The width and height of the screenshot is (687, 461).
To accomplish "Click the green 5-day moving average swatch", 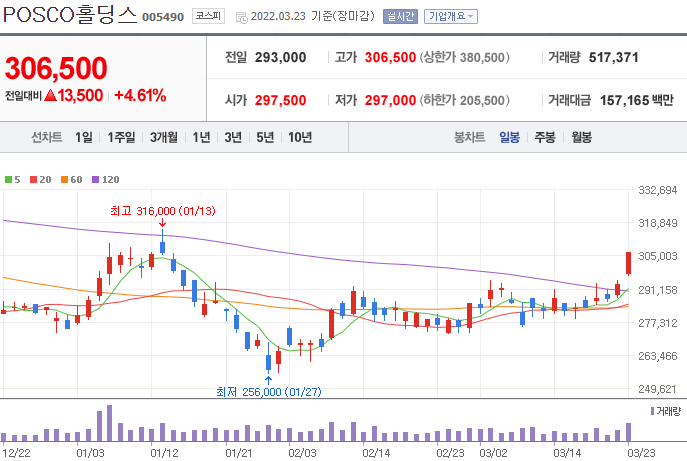I will point(8,180).
